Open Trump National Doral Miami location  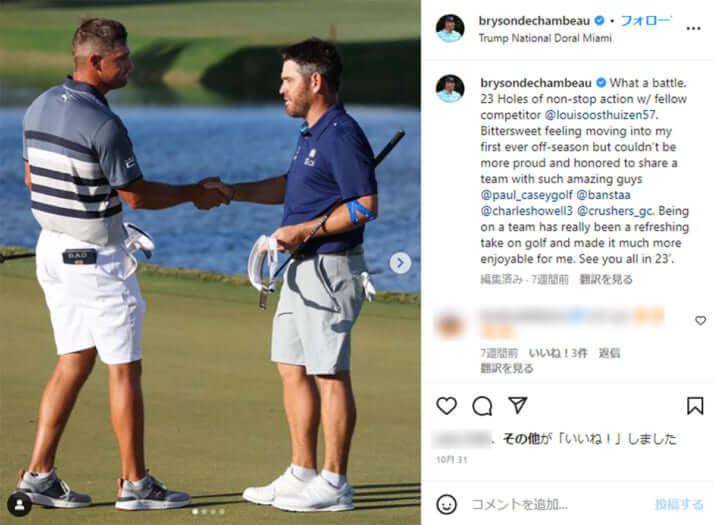coord(545,38)
